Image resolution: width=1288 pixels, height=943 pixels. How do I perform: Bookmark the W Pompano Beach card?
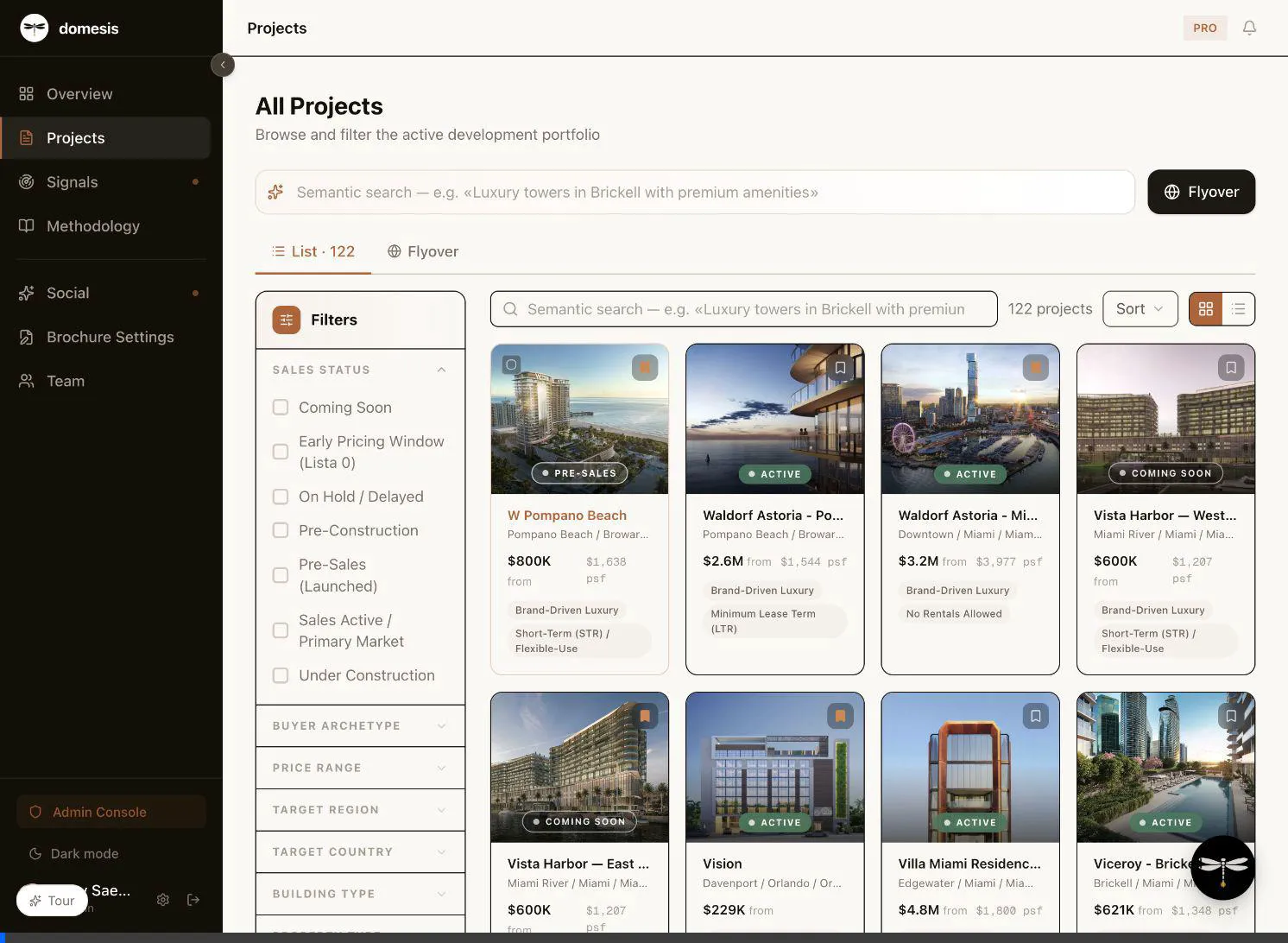645,367
